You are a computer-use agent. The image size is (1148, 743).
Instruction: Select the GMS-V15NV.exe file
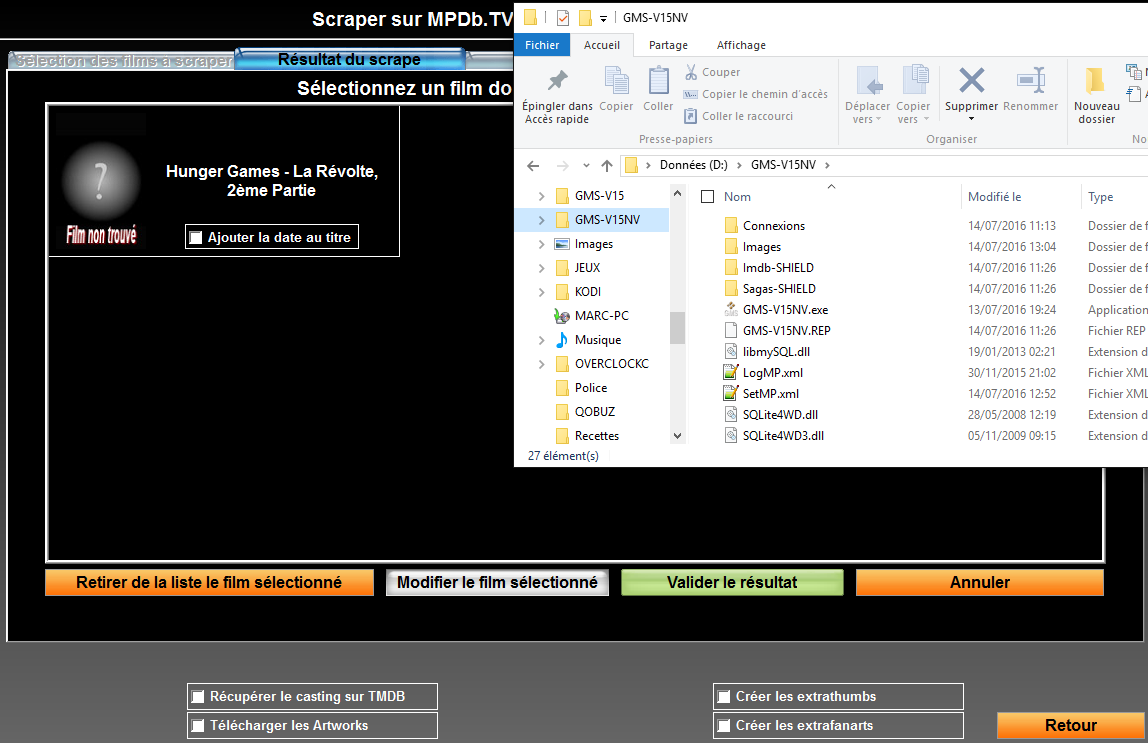pos(785,310)
